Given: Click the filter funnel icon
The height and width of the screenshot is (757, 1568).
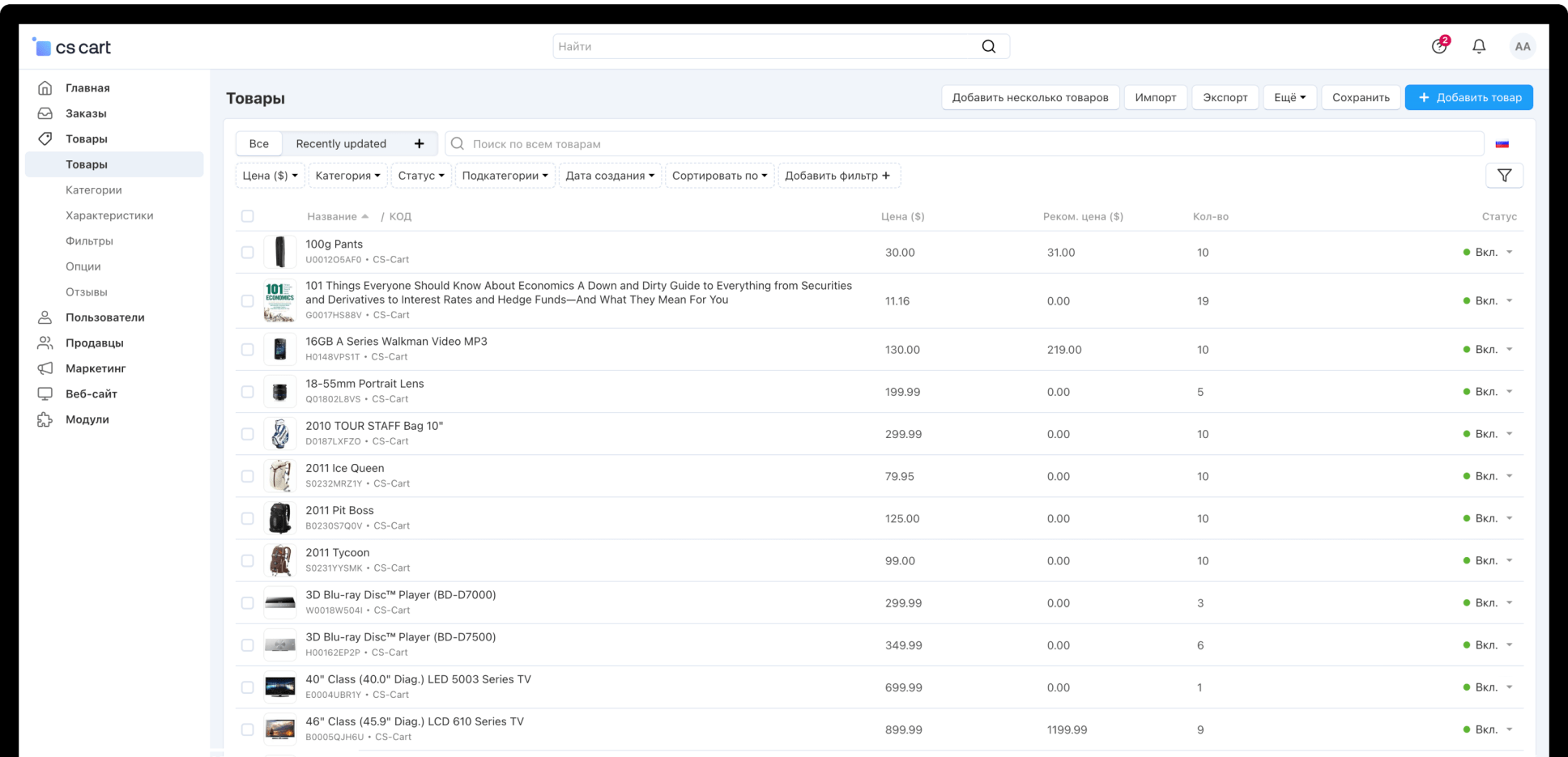Looking at the screenshot, I should pos(1504,176).
